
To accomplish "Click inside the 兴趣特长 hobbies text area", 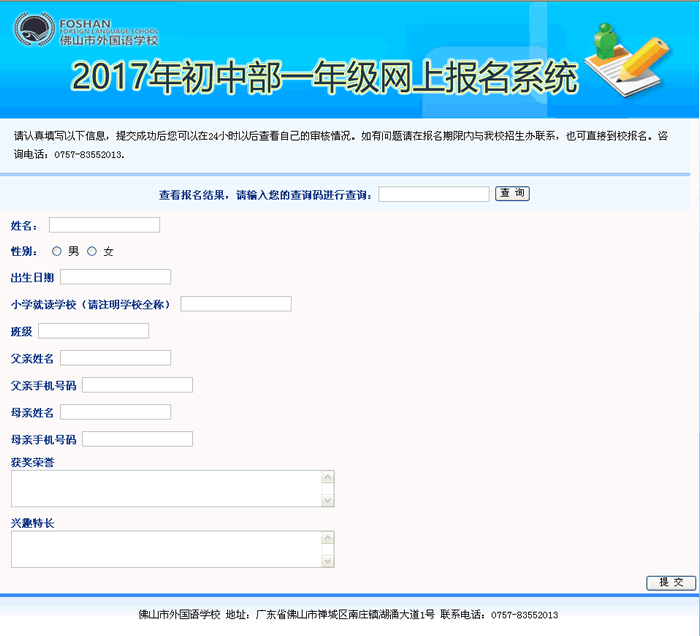I will pyautogui.click(x=166, y=549).
